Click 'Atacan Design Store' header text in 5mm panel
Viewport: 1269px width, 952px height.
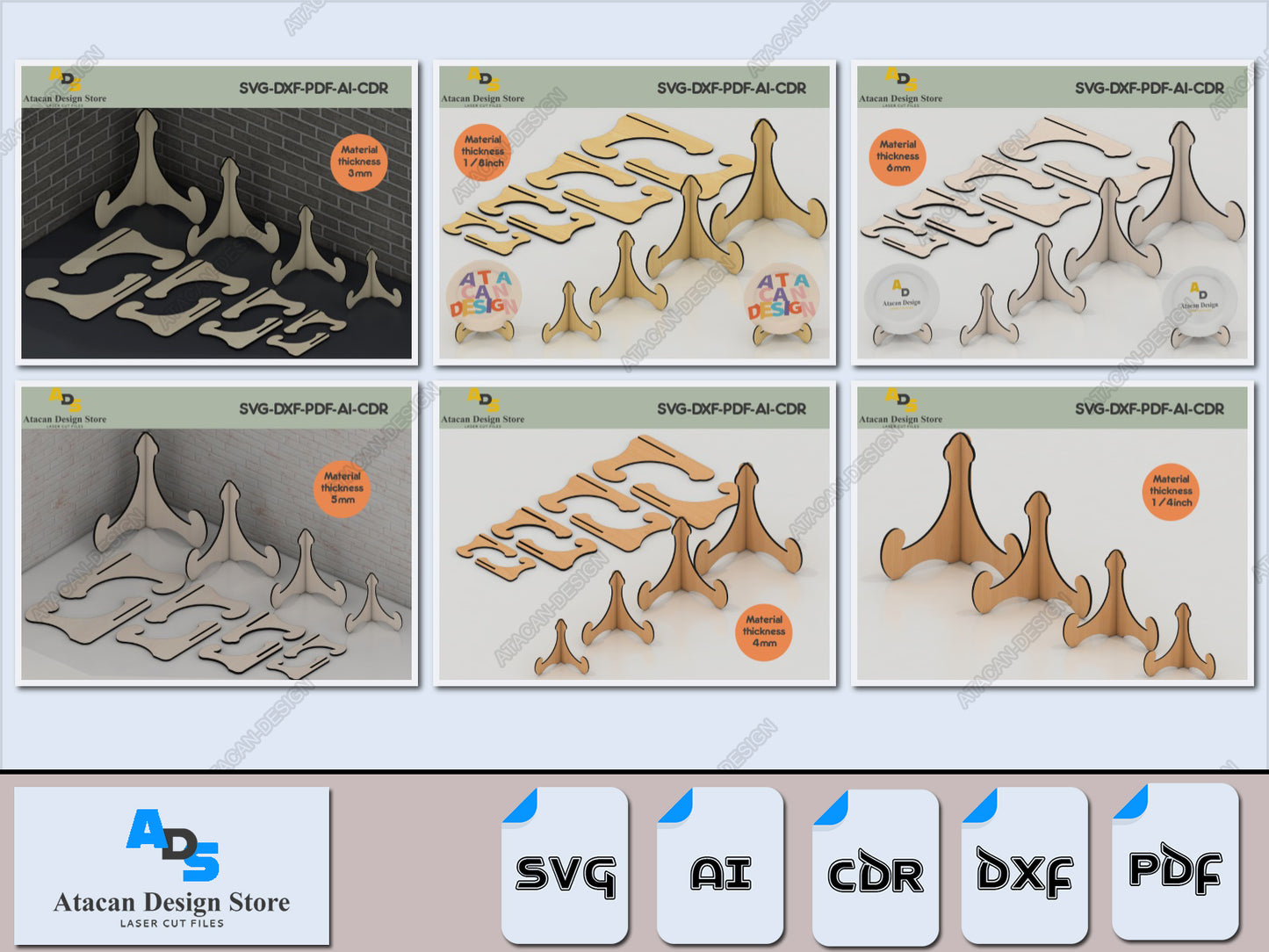pos(65,420)
